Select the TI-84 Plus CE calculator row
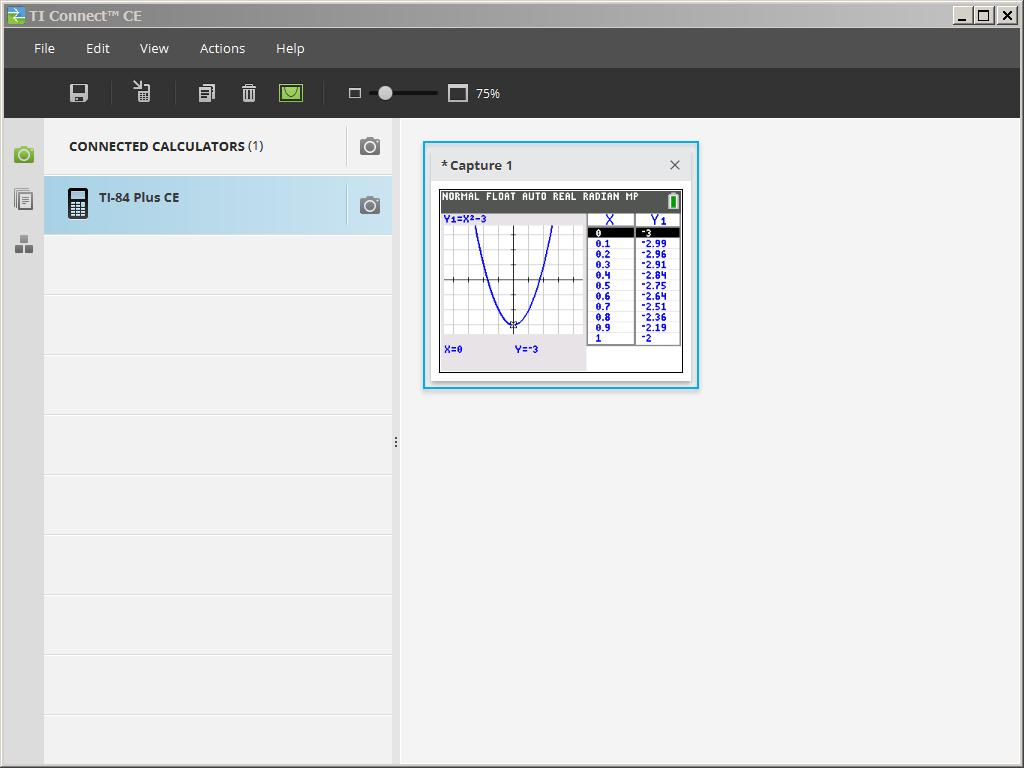 point(218,206)
